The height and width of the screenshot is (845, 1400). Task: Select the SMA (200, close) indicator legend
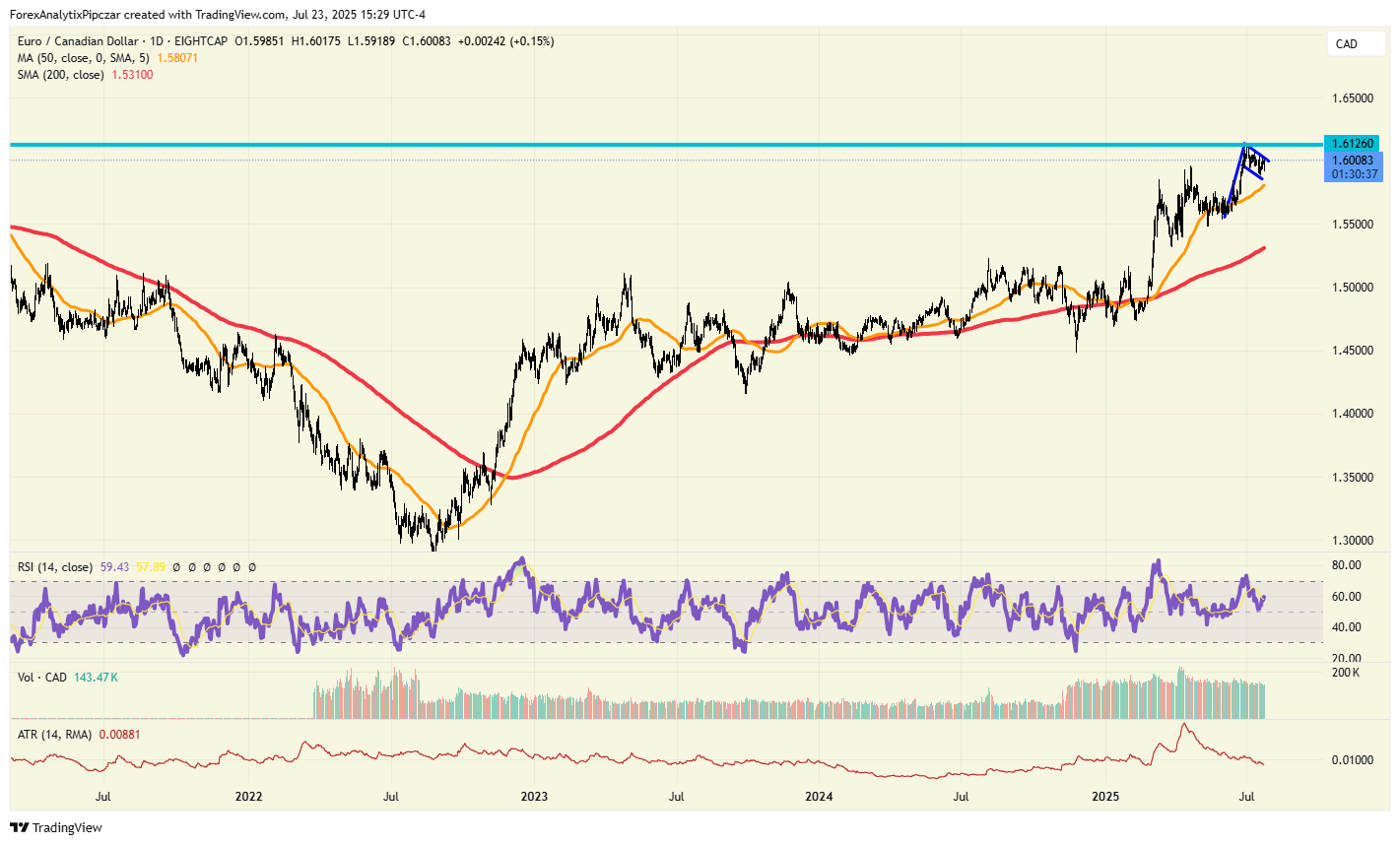point(60,75)
